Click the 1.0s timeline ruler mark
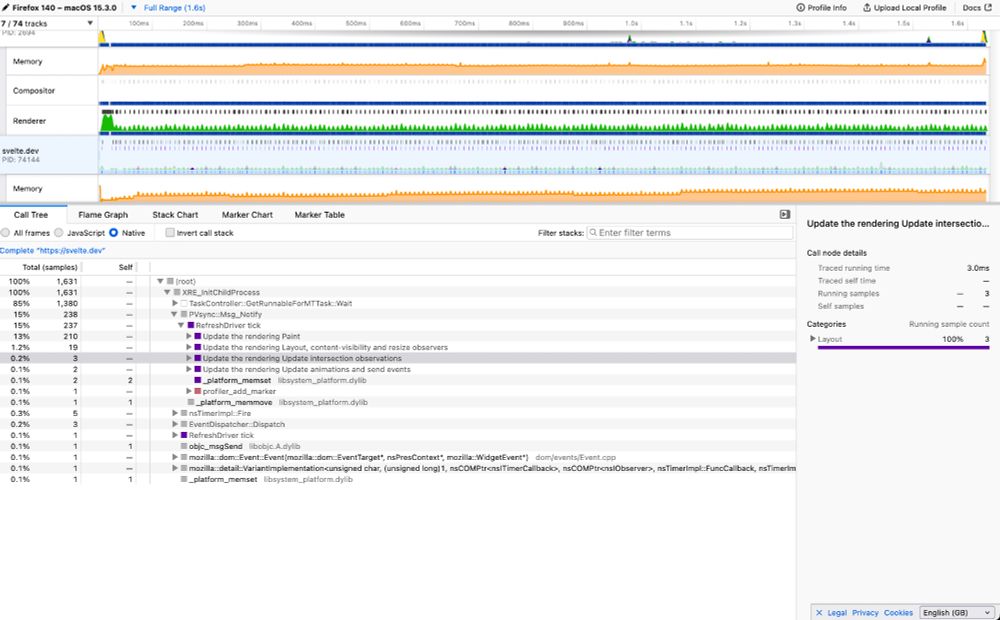 click(x=631, y=23)
